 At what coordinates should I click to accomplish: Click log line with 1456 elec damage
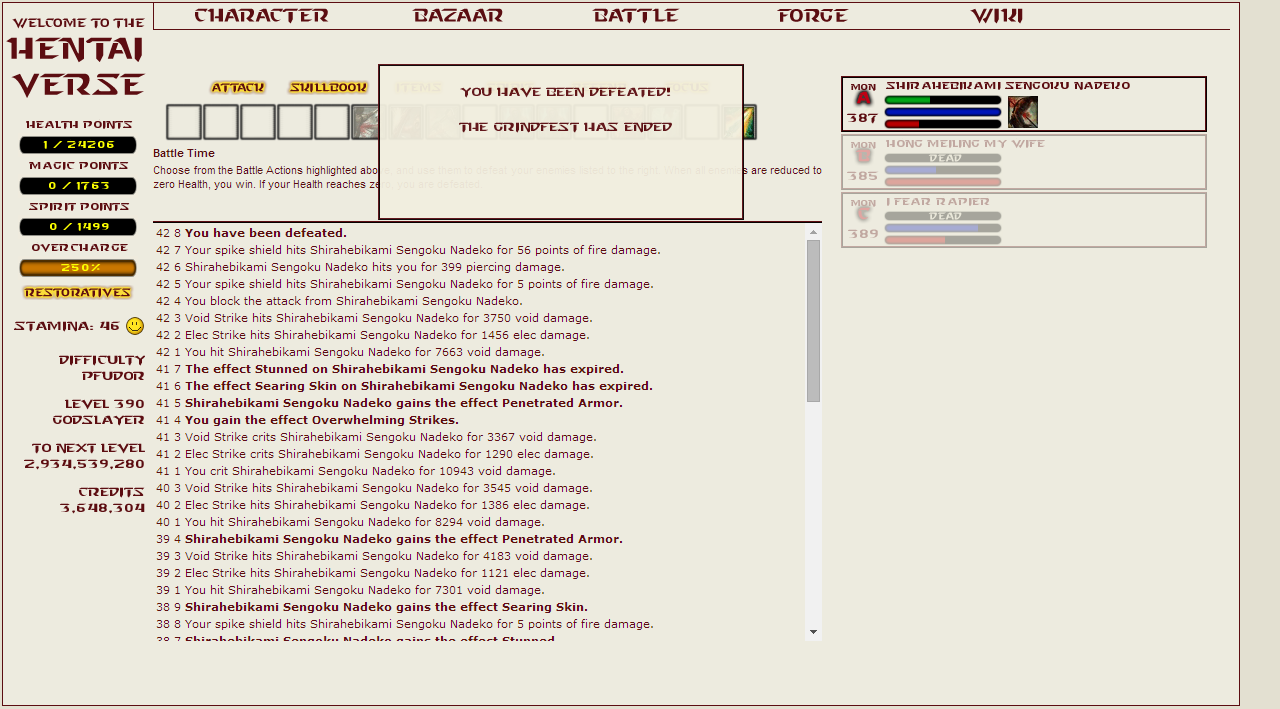[387, 335]
